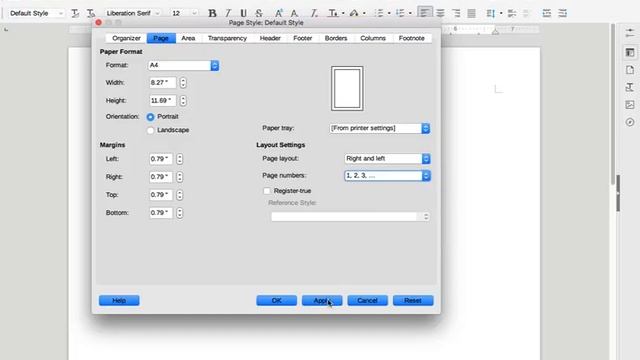Open sidebar Gallery deck
Screen dimensions: 640x360
click(x=630, y=104)
